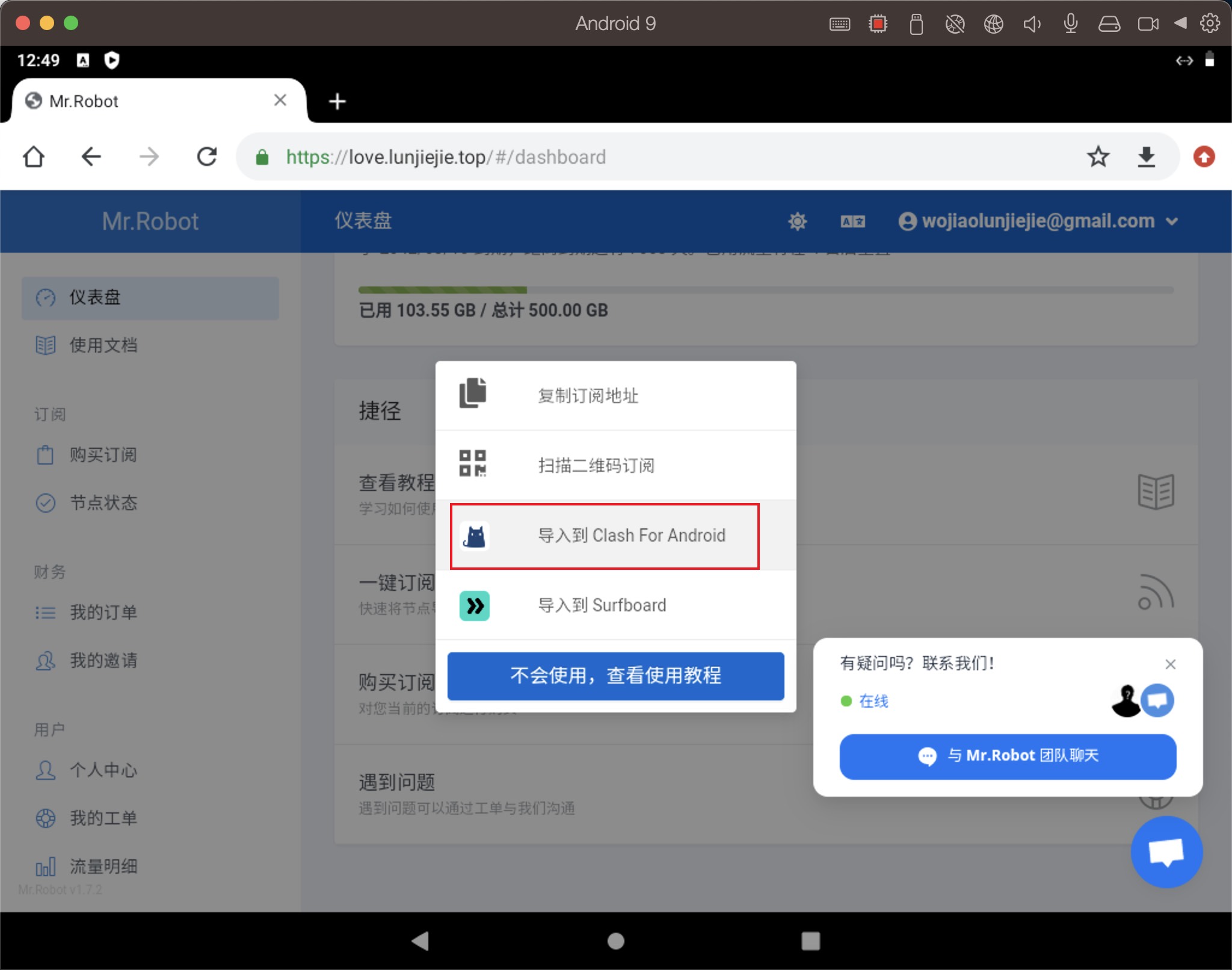
Task: Bookmark page with star icon
Action: 1098,157
